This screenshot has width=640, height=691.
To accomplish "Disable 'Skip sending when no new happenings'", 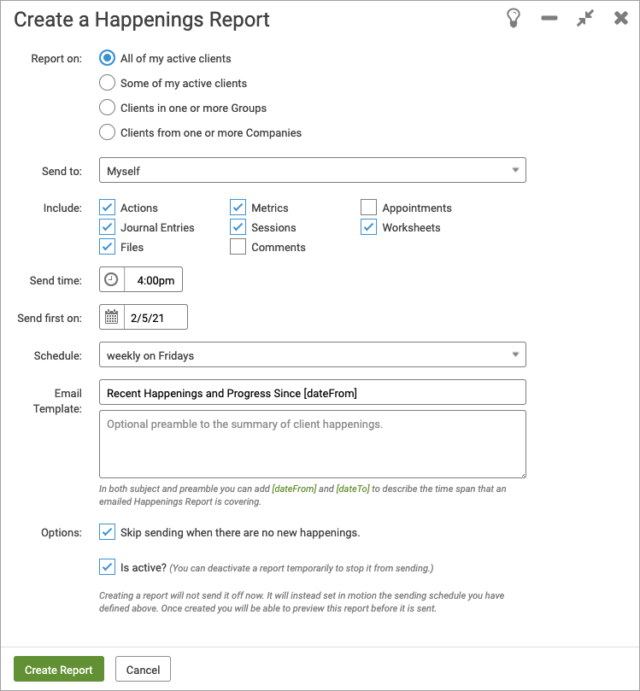I will click(108, 532).
